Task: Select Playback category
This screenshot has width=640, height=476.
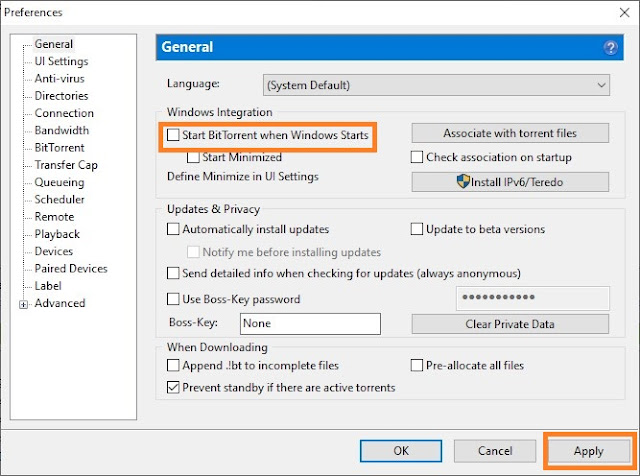Action: 57,234
